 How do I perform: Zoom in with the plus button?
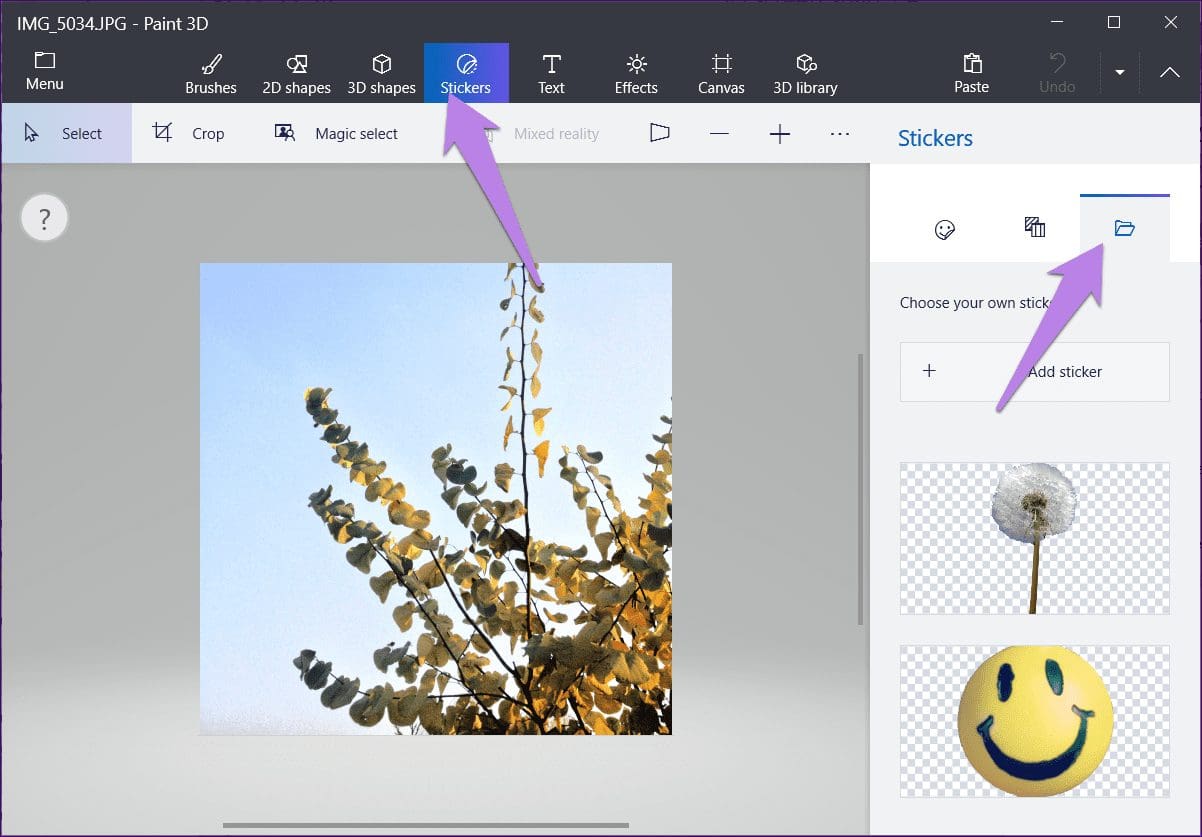[x=780, y=133]
